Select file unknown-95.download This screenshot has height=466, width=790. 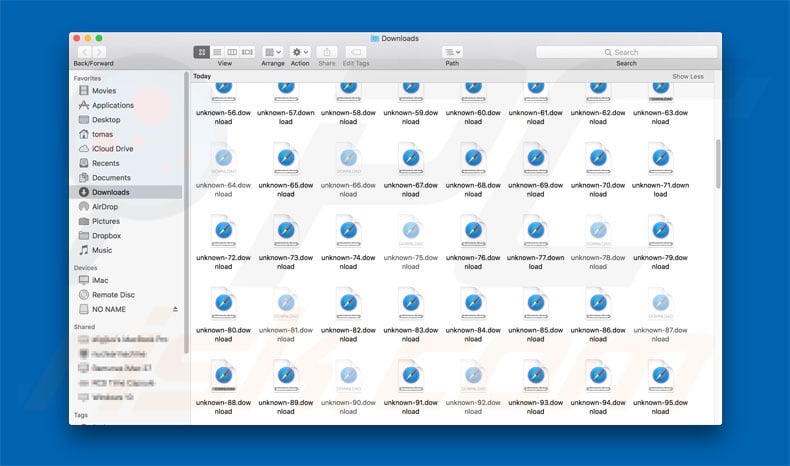[661, 388]
